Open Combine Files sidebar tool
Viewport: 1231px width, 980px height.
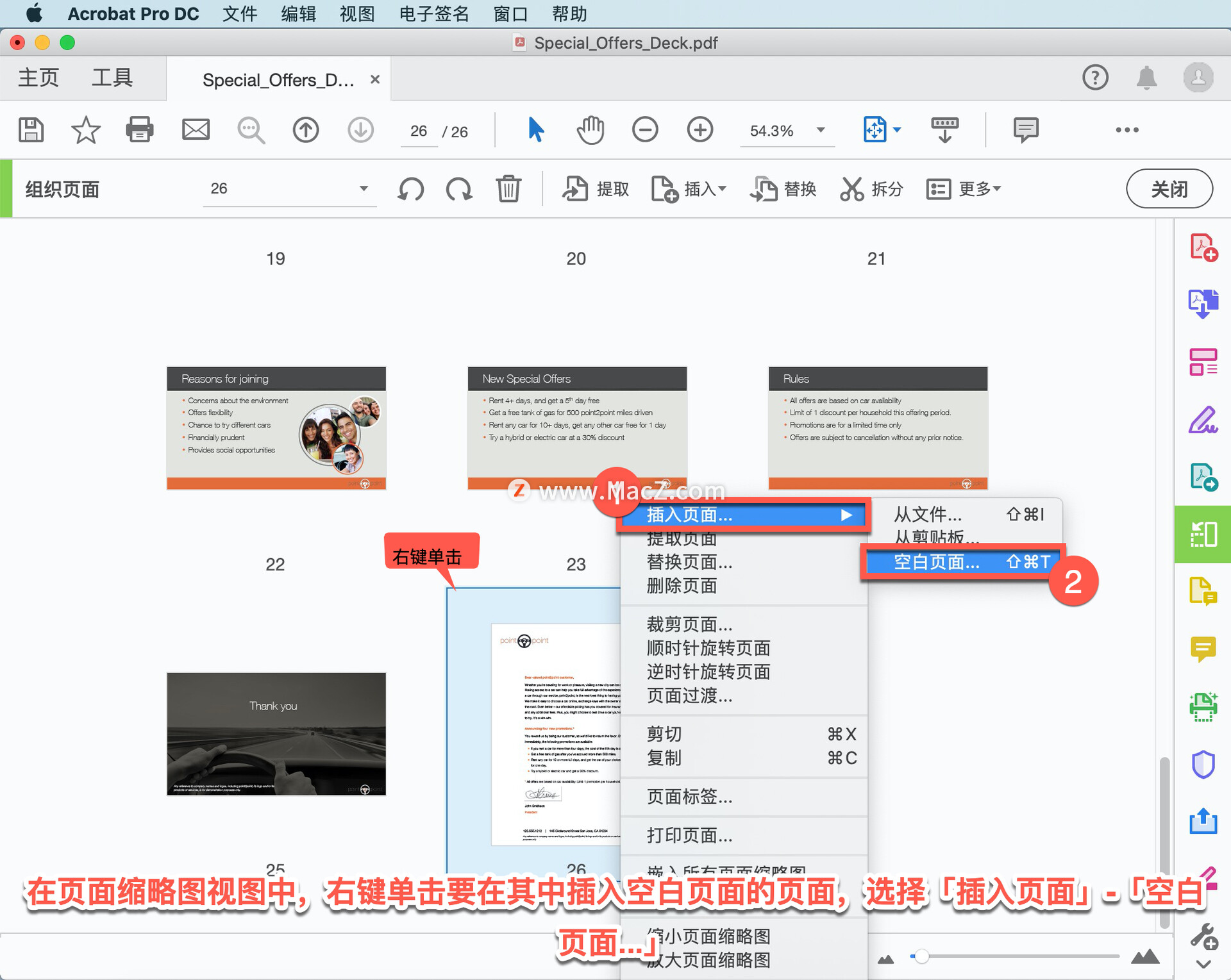click(x=1203, y=304)
